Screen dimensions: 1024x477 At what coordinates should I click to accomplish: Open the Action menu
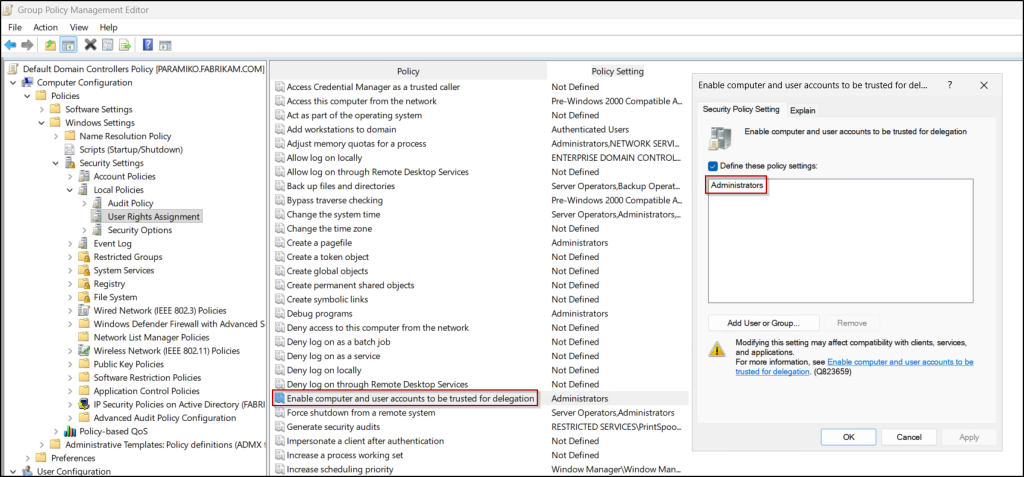46,27
